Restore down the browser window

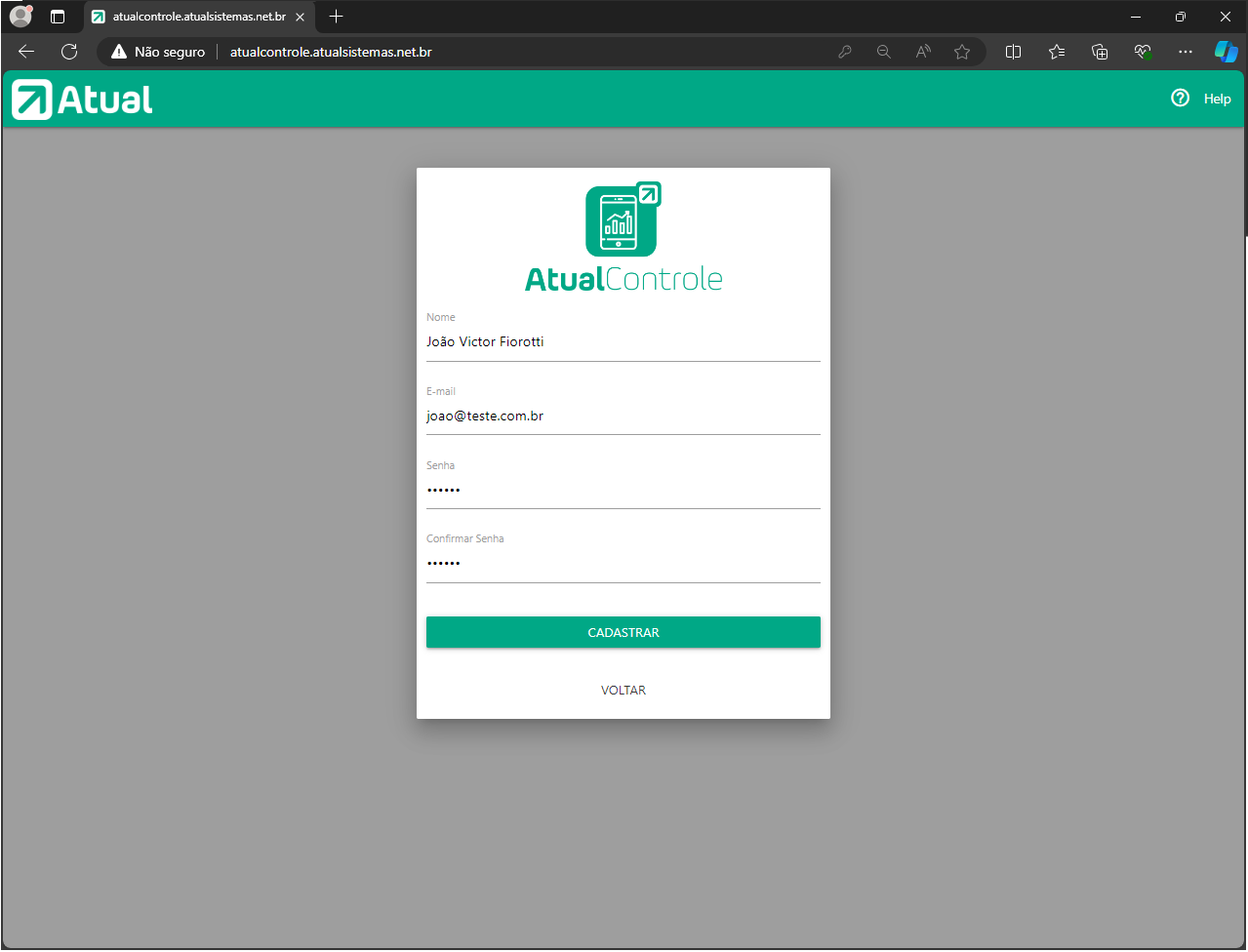pos(1181,17)
